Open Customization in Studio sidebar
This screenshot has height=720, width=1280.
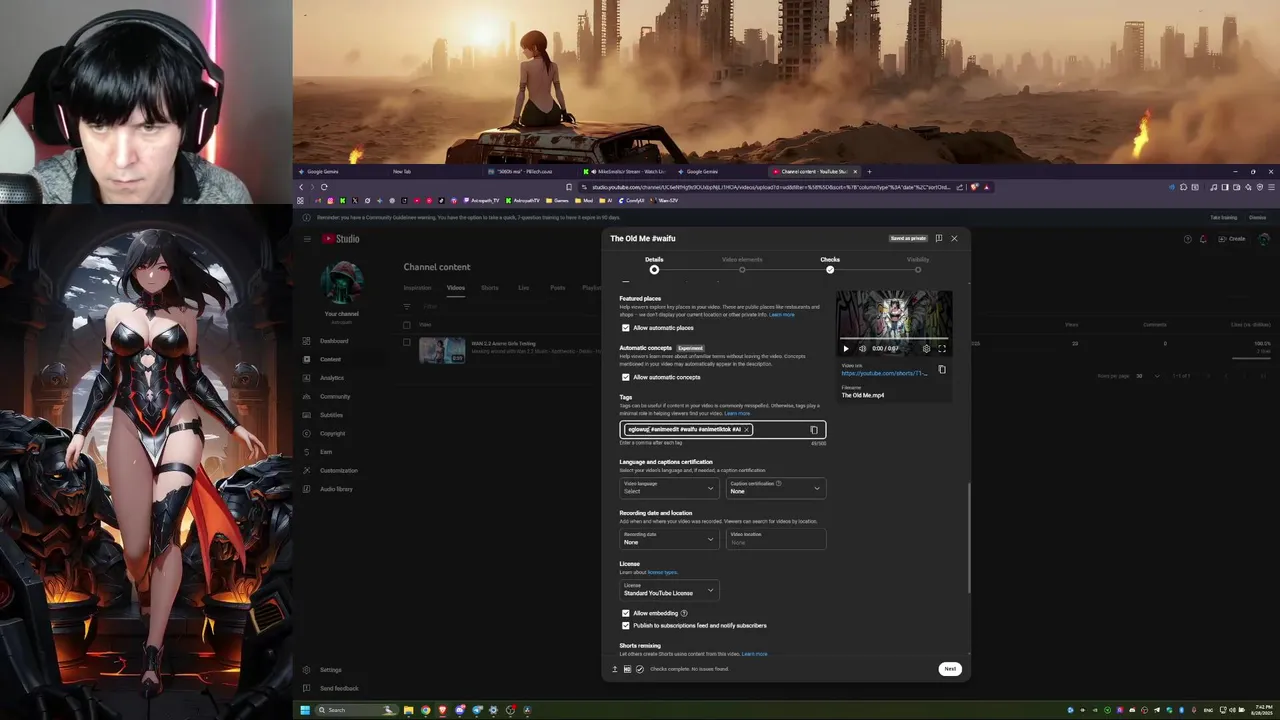coord(338,470)
